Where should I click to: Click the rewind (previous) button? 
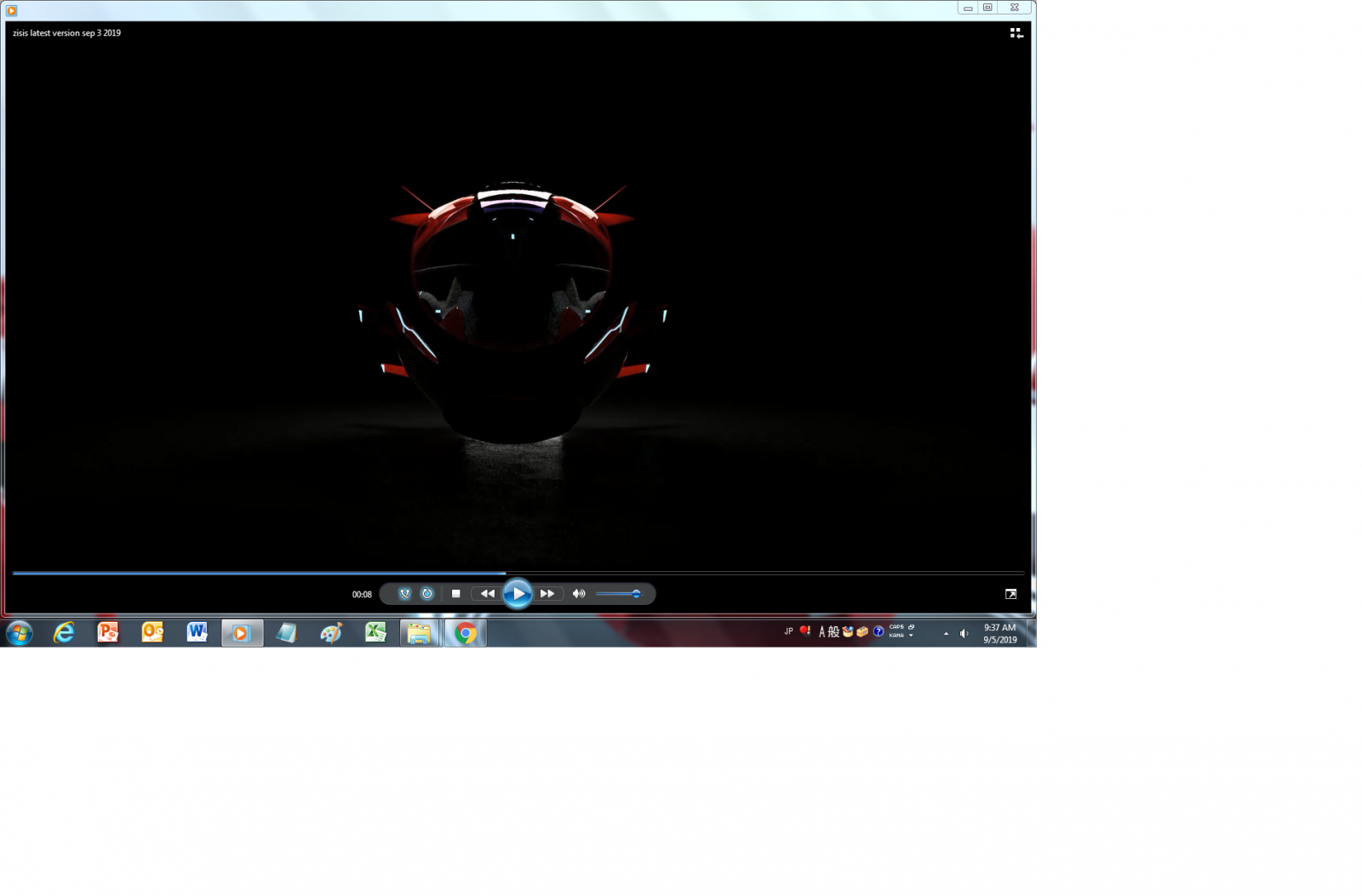487,594
